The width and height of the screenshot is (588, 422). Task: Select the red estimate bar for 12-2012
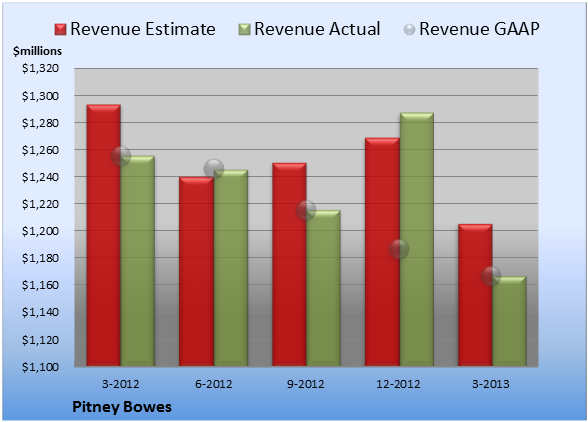point(382,252)
